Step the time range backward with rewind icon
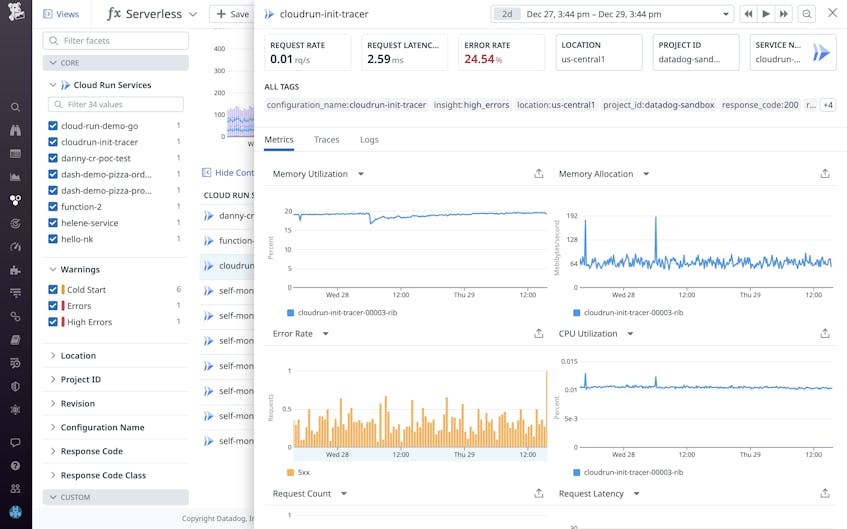 click(748, 14)
